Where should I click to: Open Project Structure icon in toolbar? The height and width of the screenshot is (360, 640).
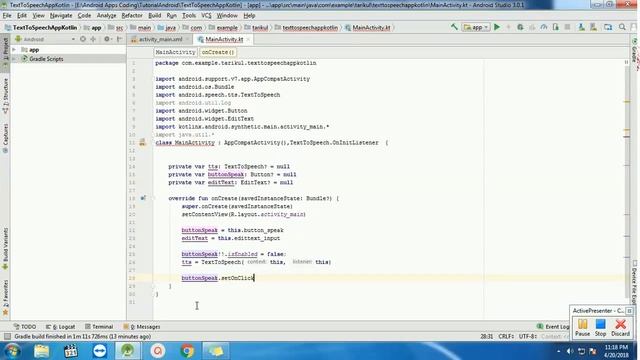608,27
